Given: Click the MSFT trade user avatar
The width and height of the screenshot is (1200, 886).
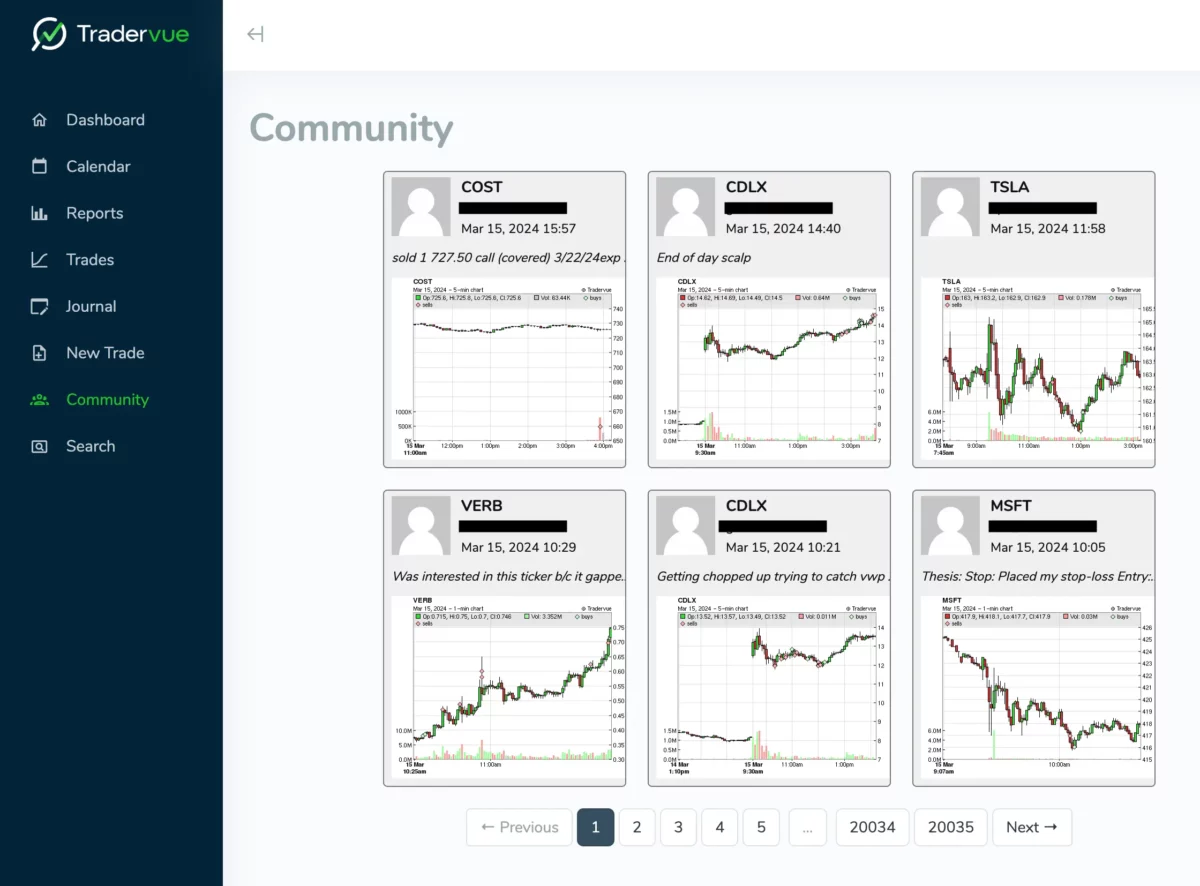Looking at the screenshot, I should point(950,526).
